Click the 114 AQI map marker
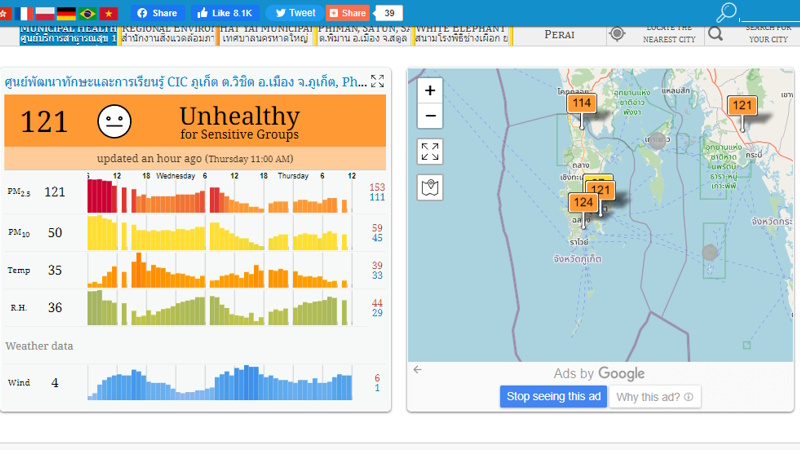Image resolution: width=800 pixels, height=450 pixels. coord(581,103)
